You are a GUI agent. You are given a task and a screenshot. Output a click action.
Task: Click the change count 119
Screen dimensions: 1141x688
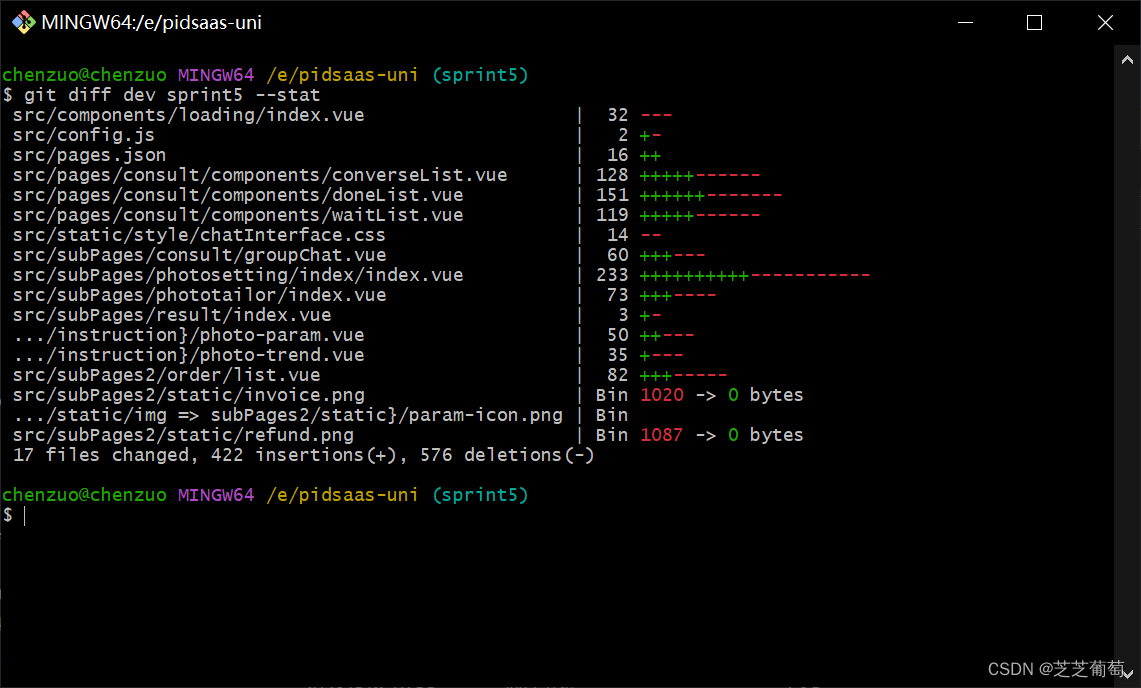[612, 216]
